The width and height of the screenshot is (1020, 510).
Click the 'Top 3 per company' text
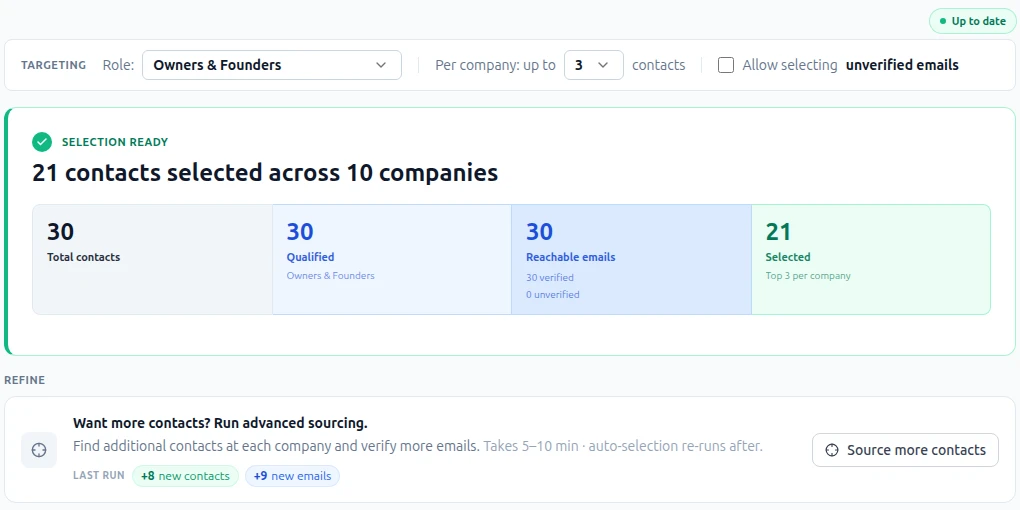(x=808, y=276)
